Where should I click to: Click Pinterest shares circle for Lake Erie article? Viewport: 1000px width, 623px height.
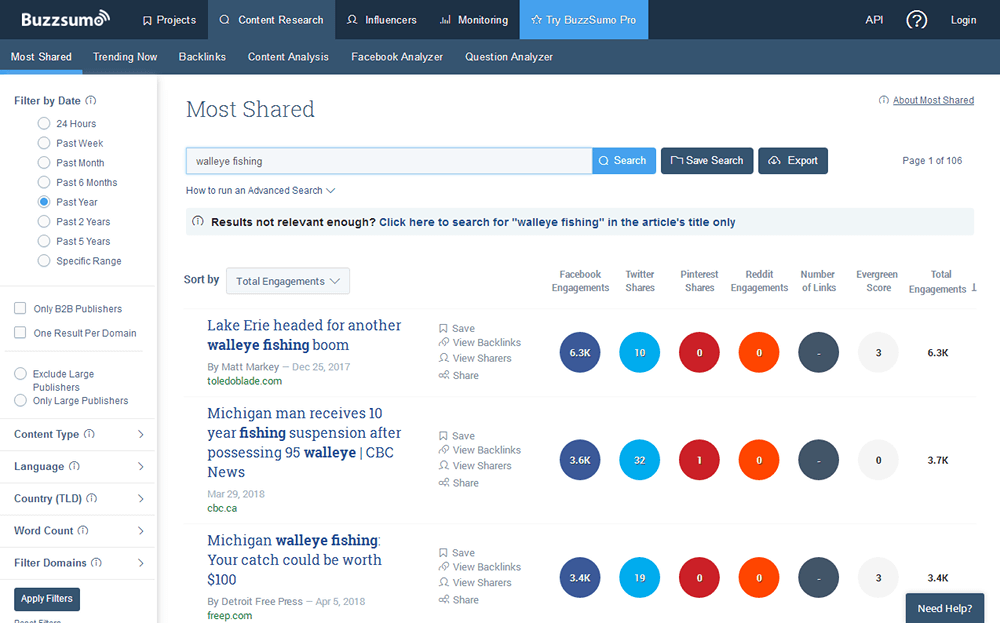click(x=699, y=352)
